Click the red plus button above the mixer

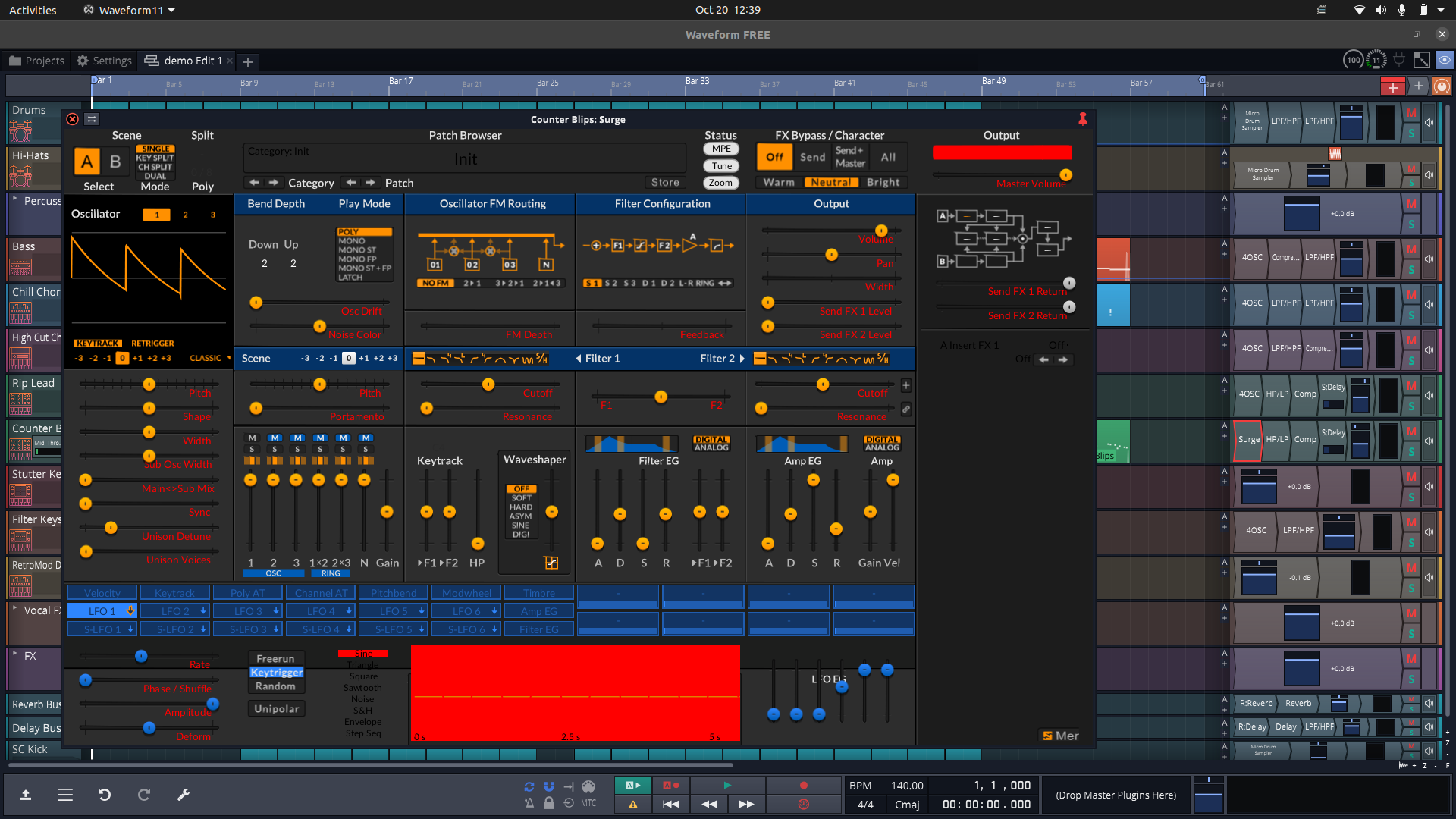click(x=1392, y=86)
